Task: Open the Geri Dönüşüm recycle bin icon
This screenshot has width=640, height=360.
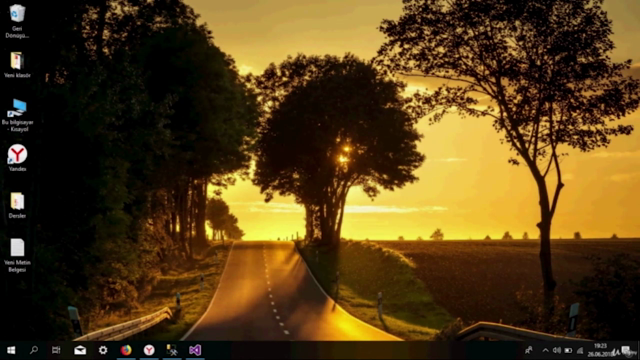Action: pyautogui.click(x=17, y=14)
